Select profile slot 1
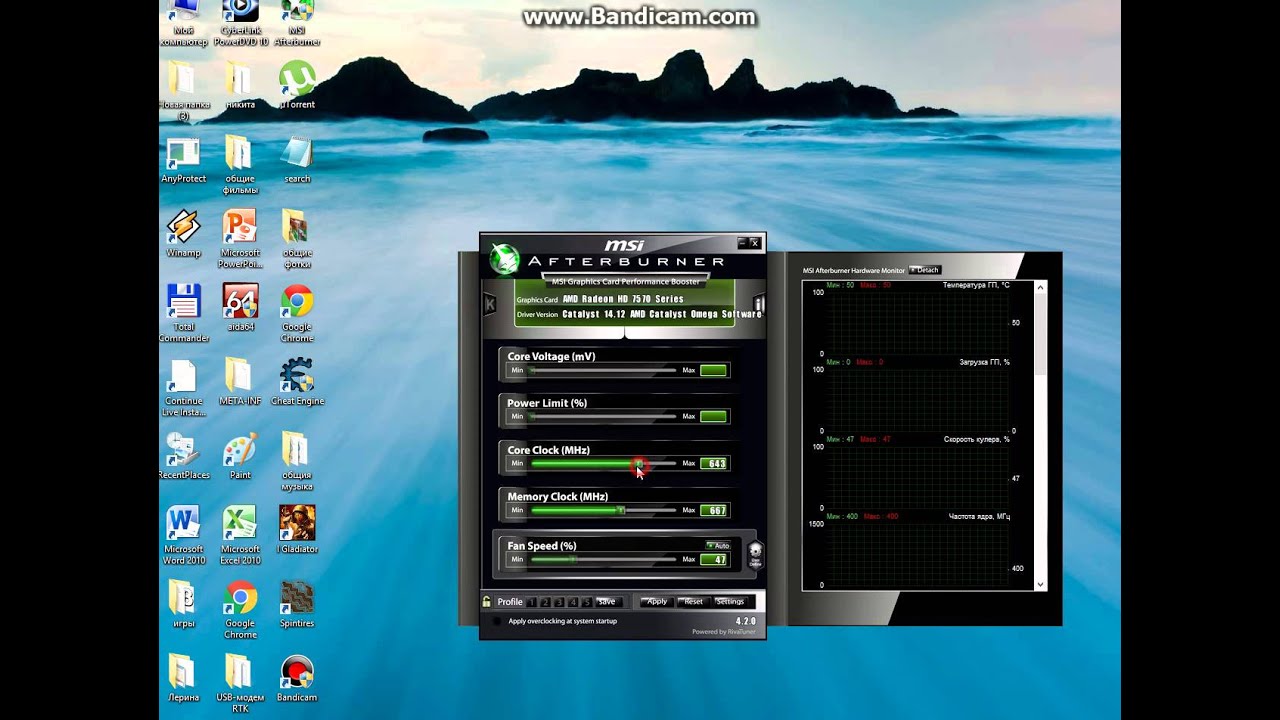 point(532,602)
